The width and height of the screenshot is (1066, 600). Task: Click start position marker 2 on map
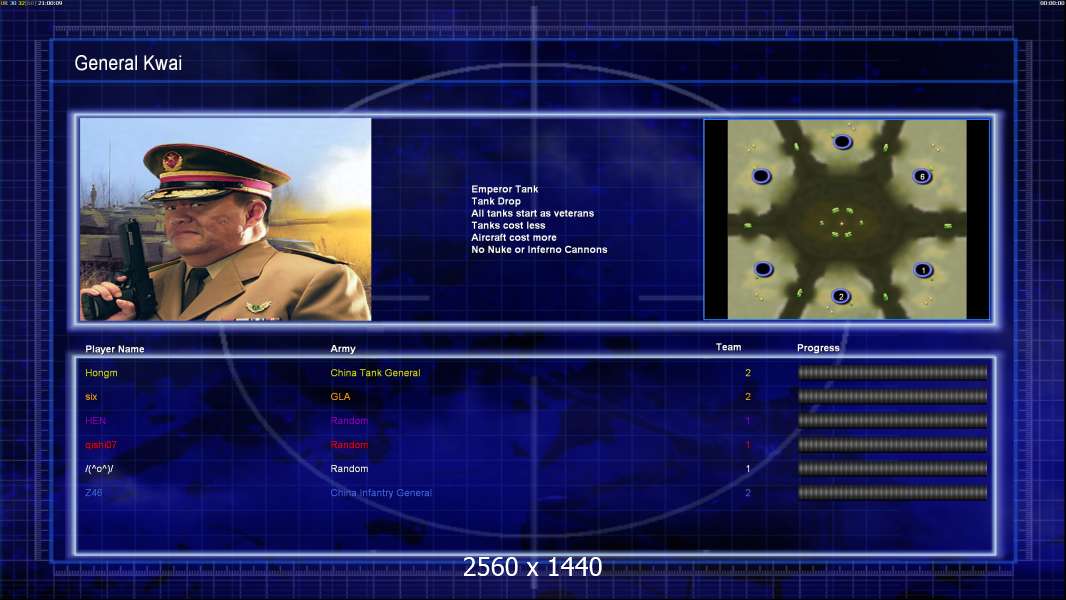[x=841, y=296]
